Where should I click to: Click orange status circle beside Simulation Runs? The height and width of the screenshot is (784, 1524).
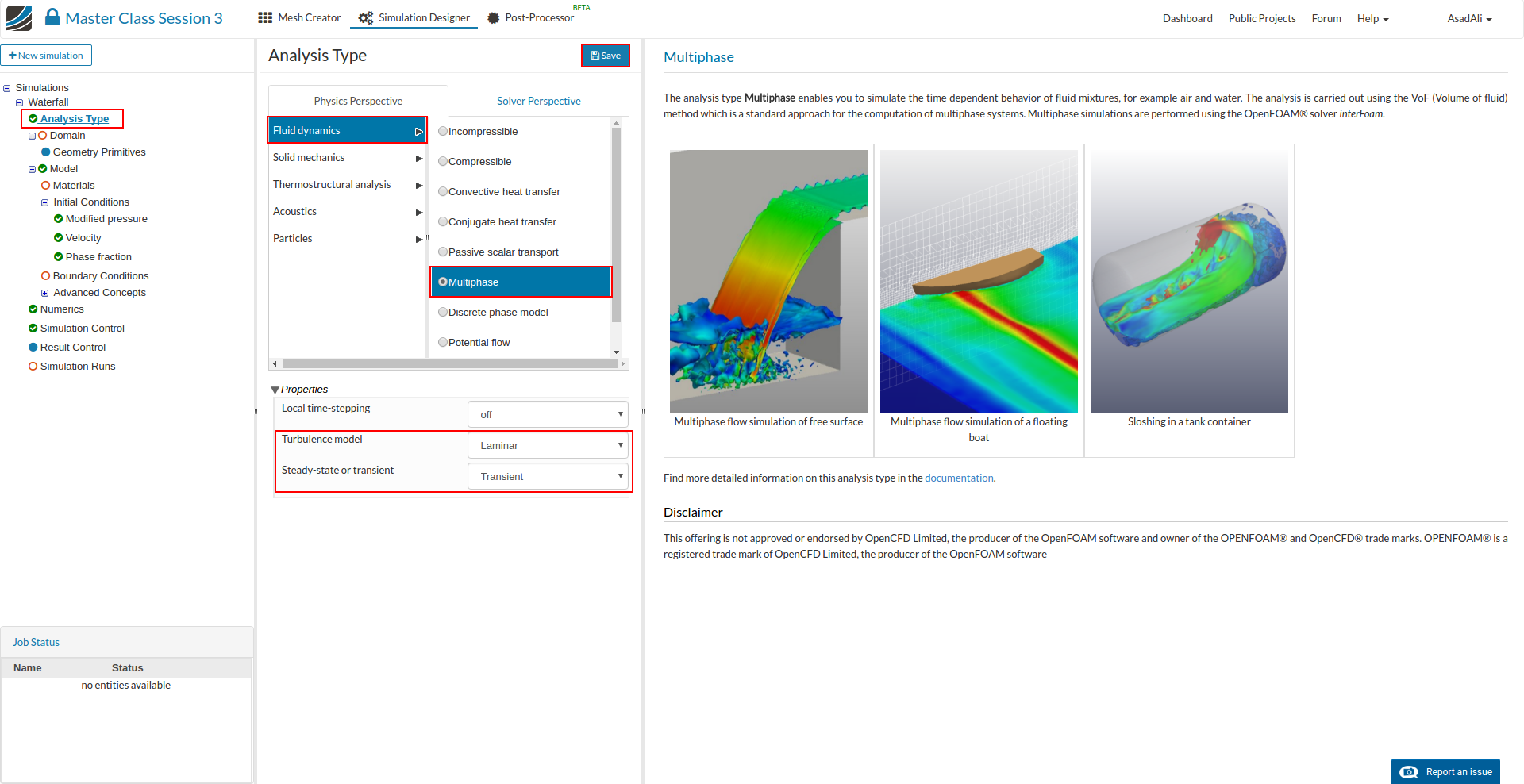click(x=33, y=367)
